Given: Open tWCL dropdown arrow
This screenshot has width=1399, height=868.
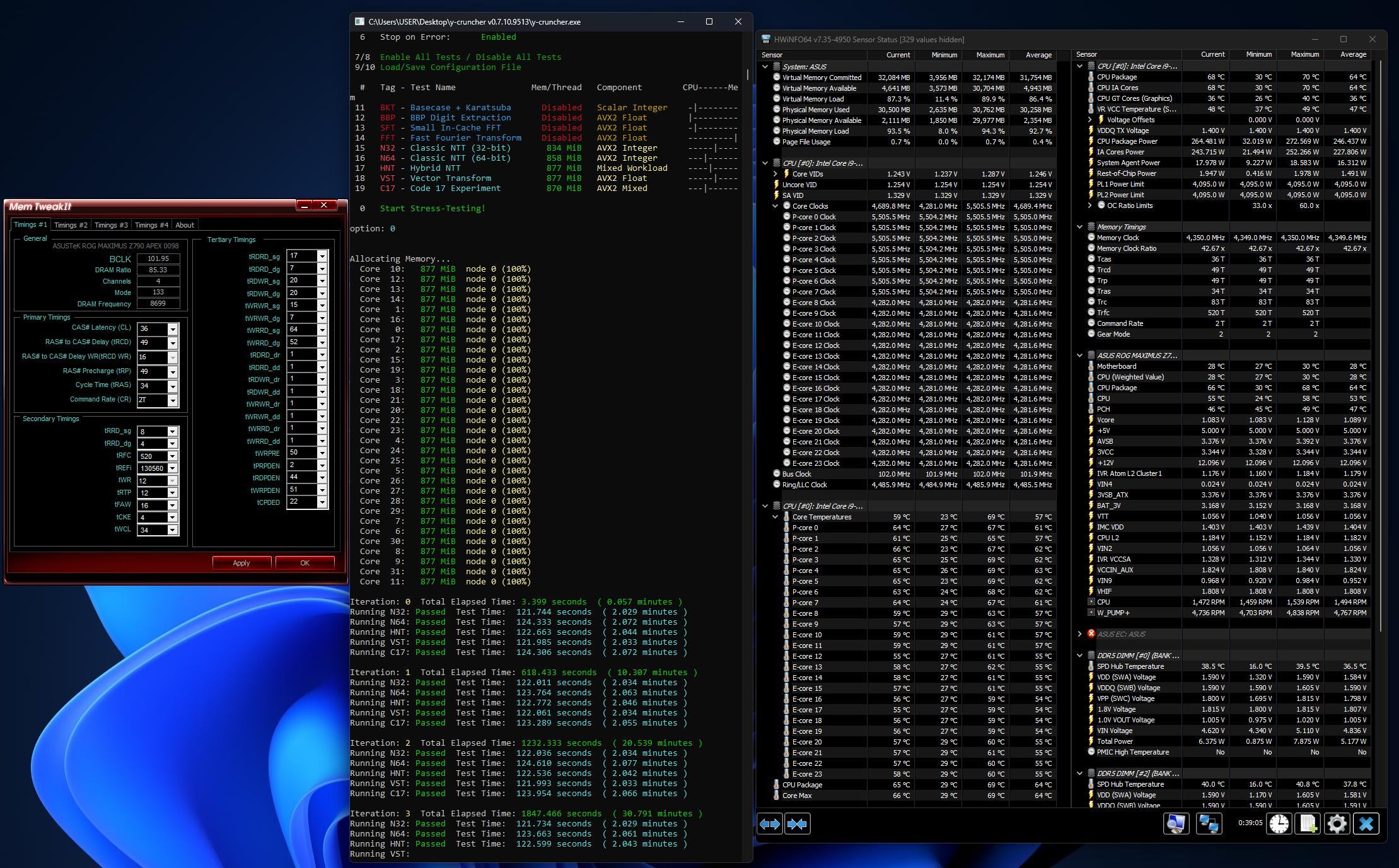Looking at the screenshot, I should point(172,530).
